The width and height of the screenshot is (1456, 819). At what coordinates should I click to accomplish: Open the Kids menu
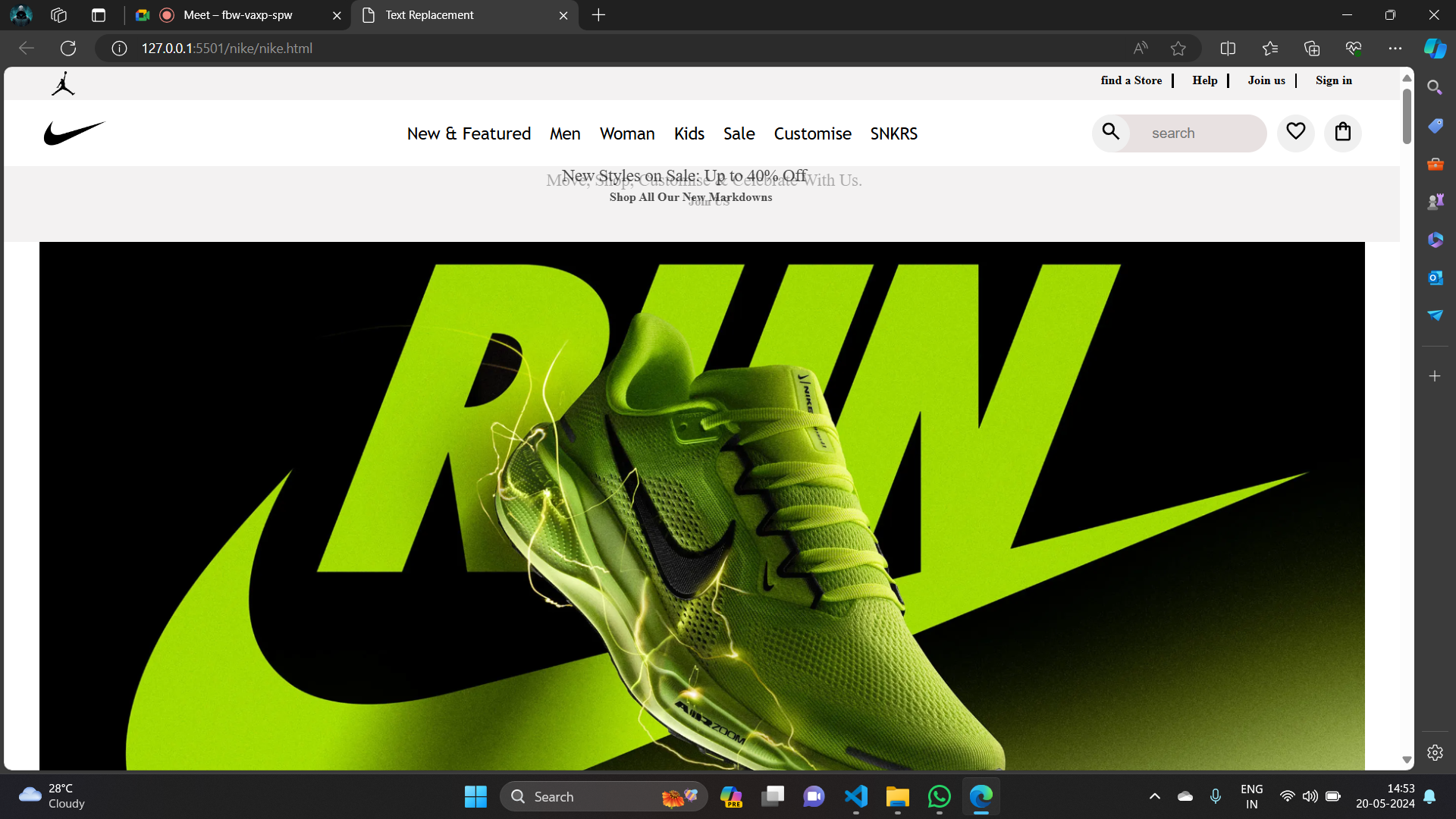689,133
